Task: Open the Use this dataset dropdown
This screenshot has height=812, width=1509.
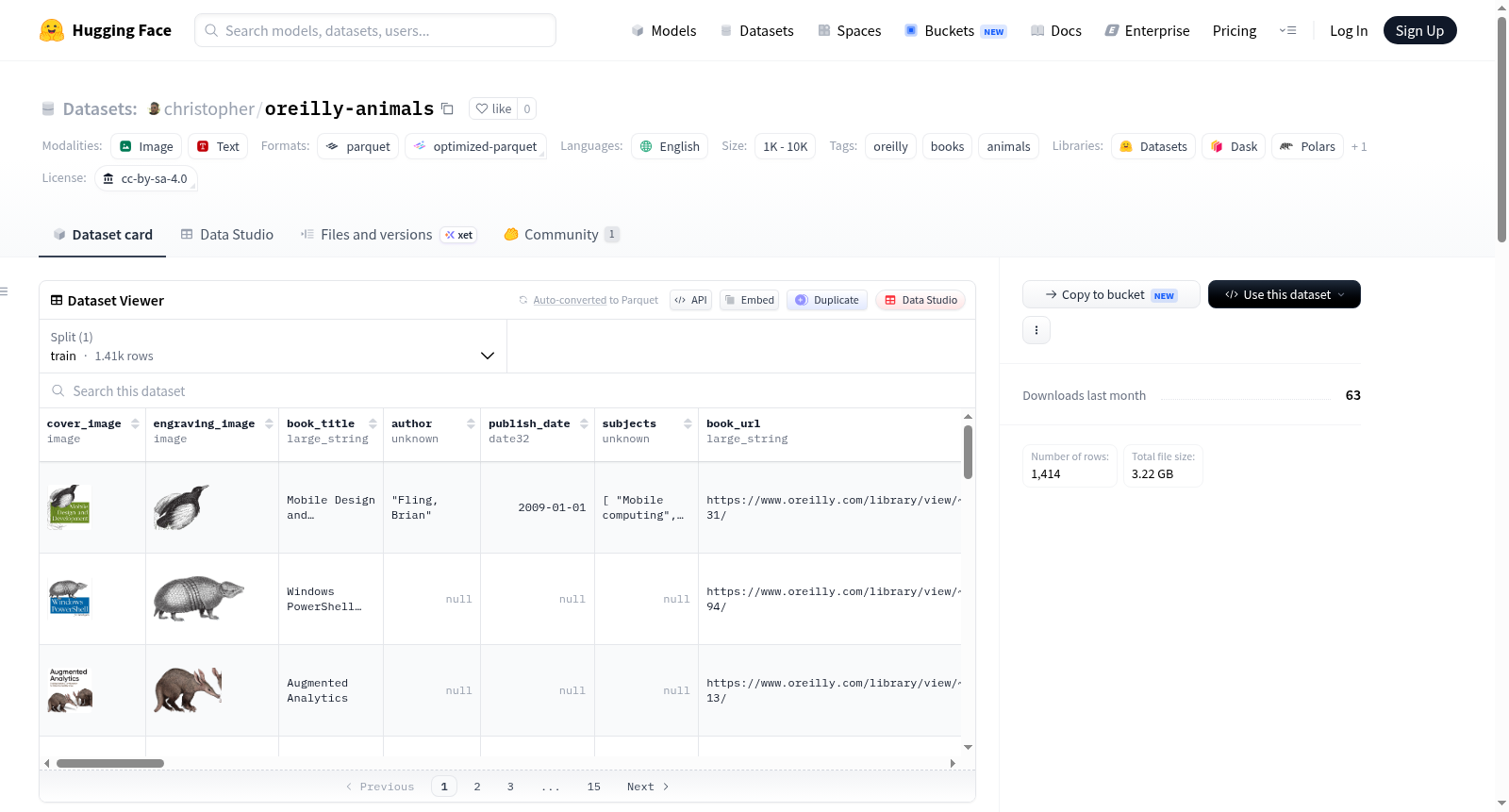Action: pyautogui.click(x=1284, y=294)
